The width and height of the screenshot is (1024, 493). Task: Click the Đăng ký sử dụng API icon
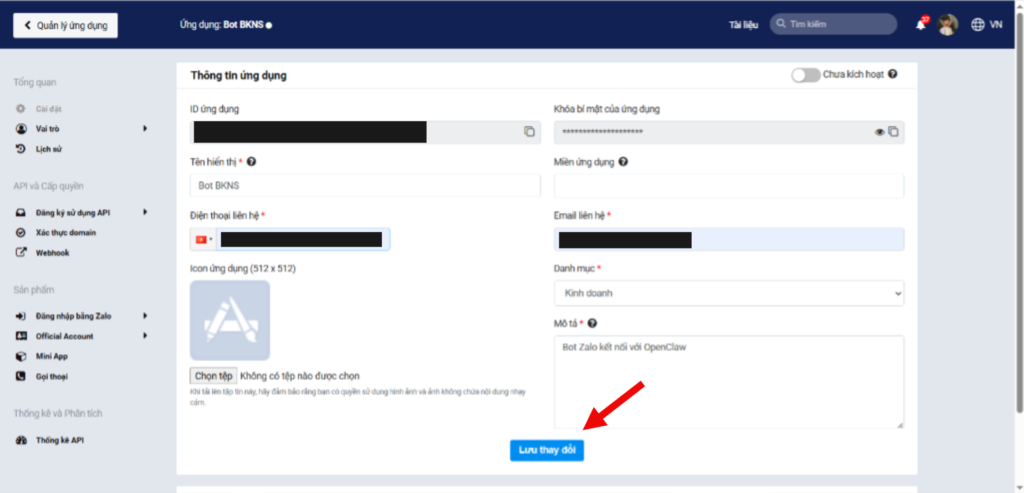(x=21, y=212)
